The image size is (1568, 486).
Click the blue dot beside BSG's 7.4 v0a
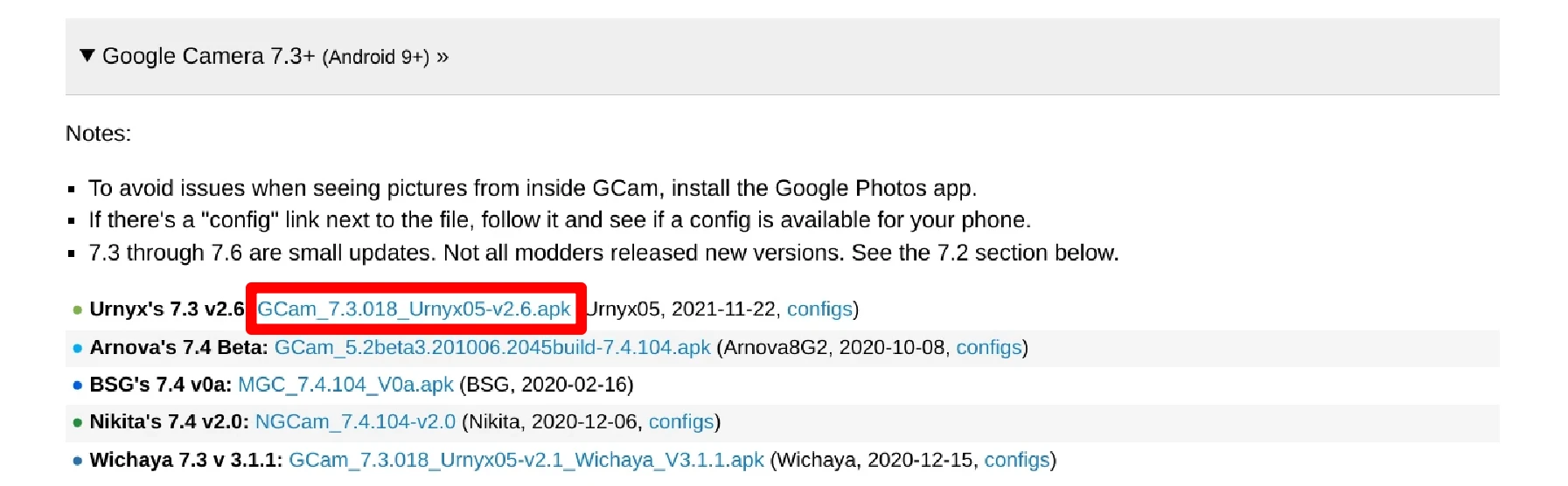[78, 385]
